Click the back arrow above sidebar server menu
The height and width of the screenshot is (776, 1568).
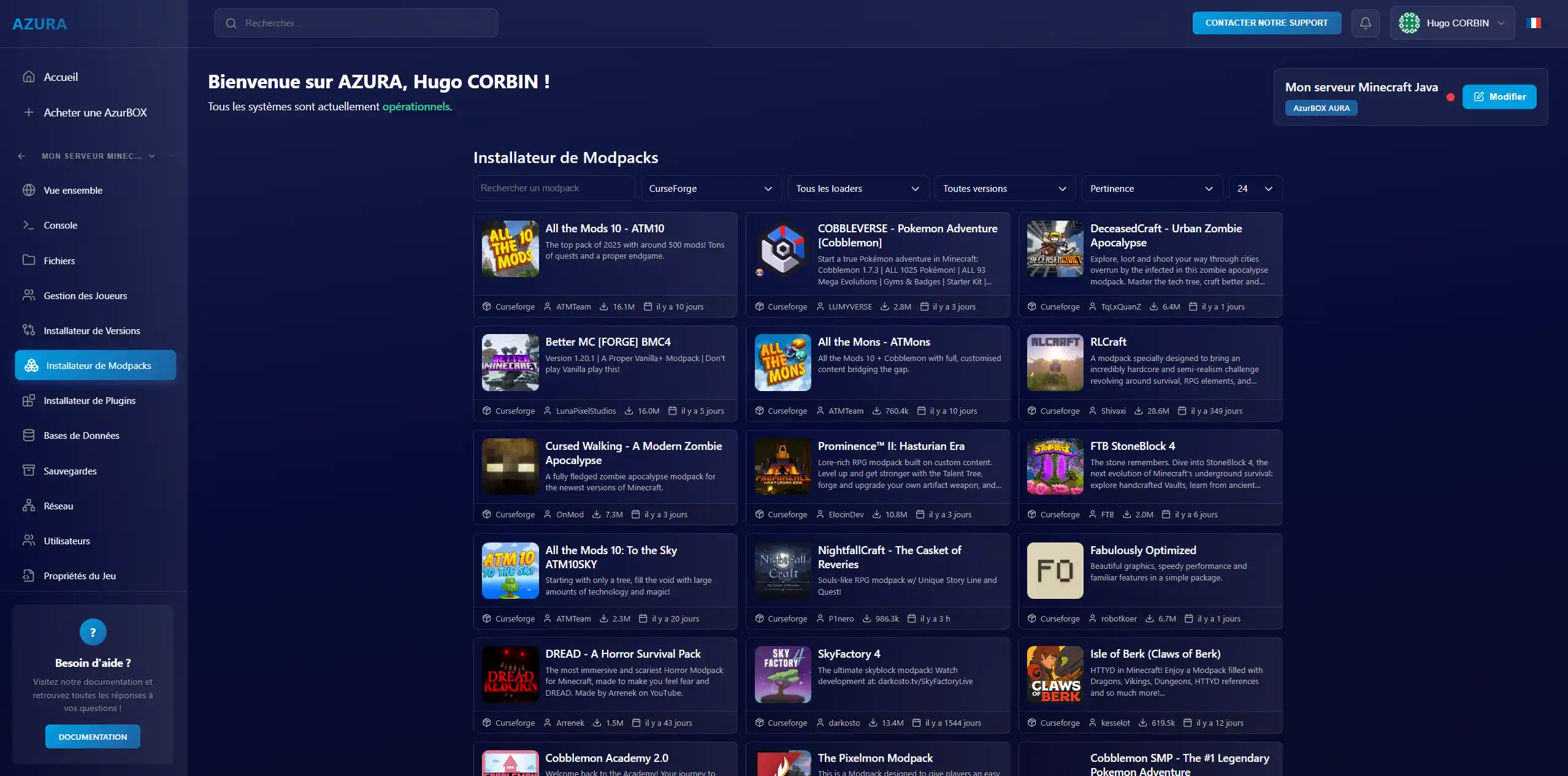[21, 156]
